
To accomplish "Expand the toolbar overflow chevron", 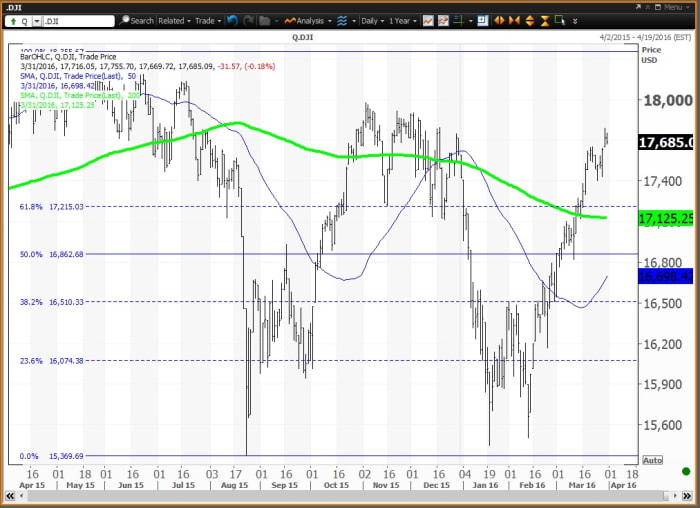I will tap(575, 21).
